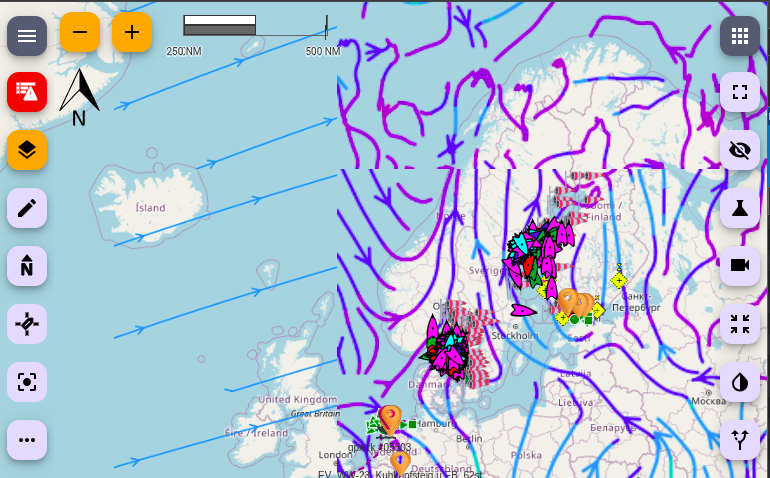Activate the pencil edit tool

(27, 208)
